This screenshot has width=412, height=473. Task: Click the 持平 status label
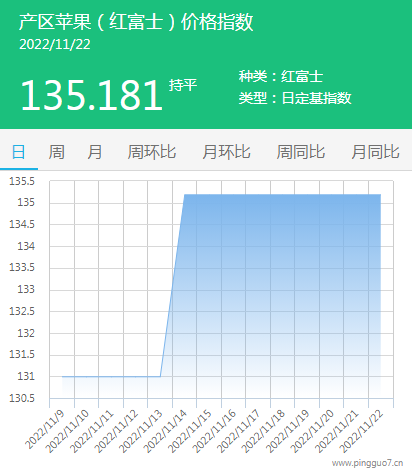point(183,85)
